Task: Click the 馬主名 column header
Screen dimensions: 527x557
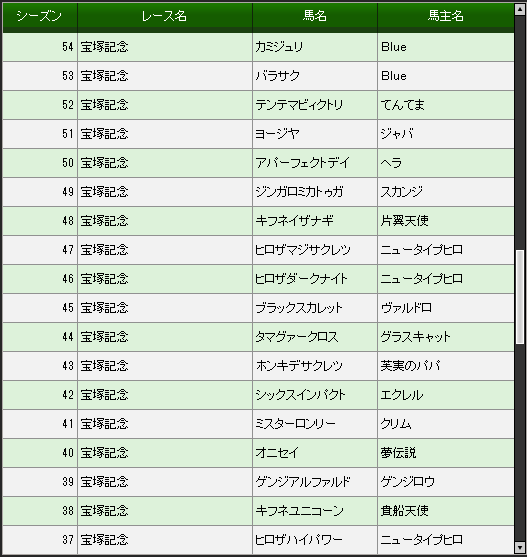Action: (x=446, y=16)
